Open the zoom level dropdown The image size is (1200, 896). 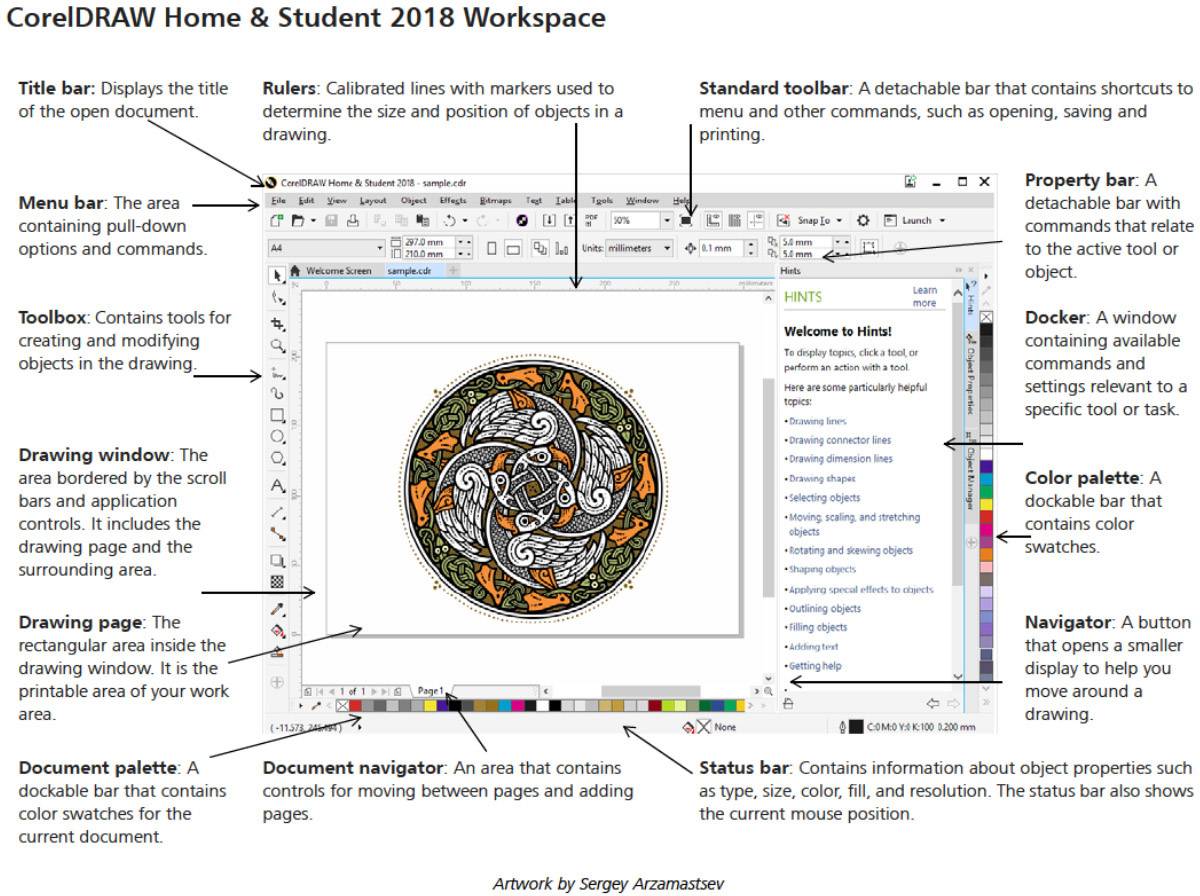666,220
